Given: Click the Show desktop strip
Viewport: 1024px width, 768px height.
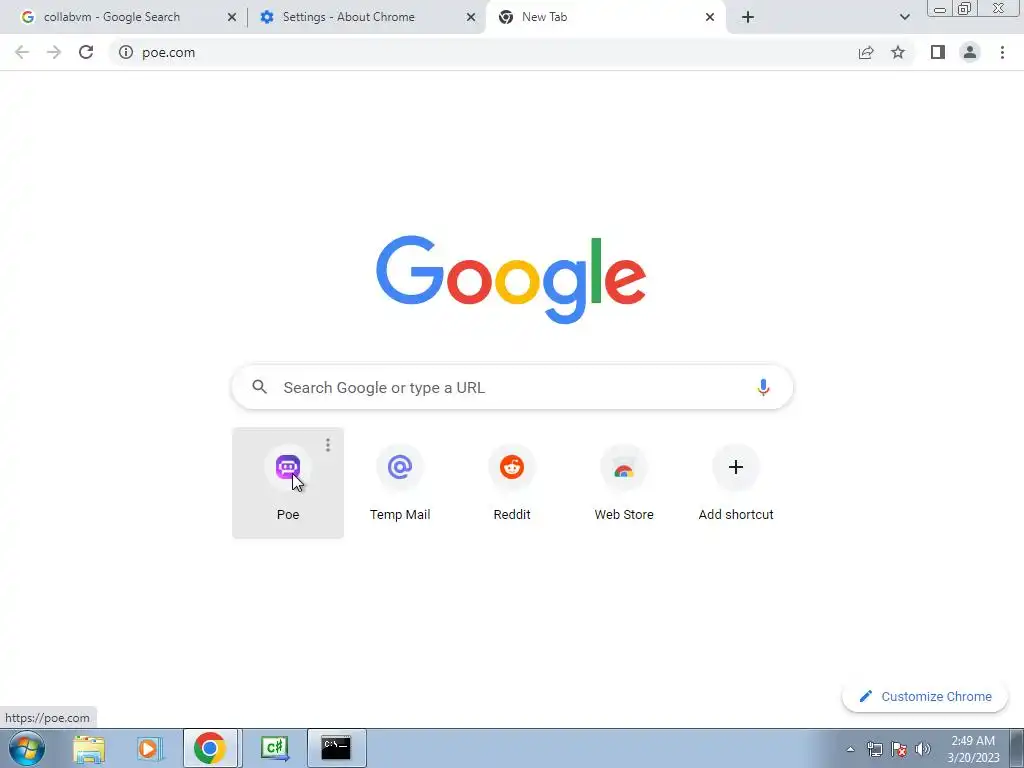Looking at the screenshot, I should tap(1017, 748).
